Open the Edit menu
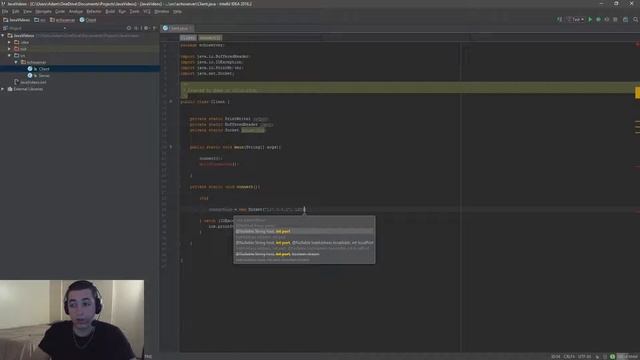640x360 pixels. (x=16, y=12)
